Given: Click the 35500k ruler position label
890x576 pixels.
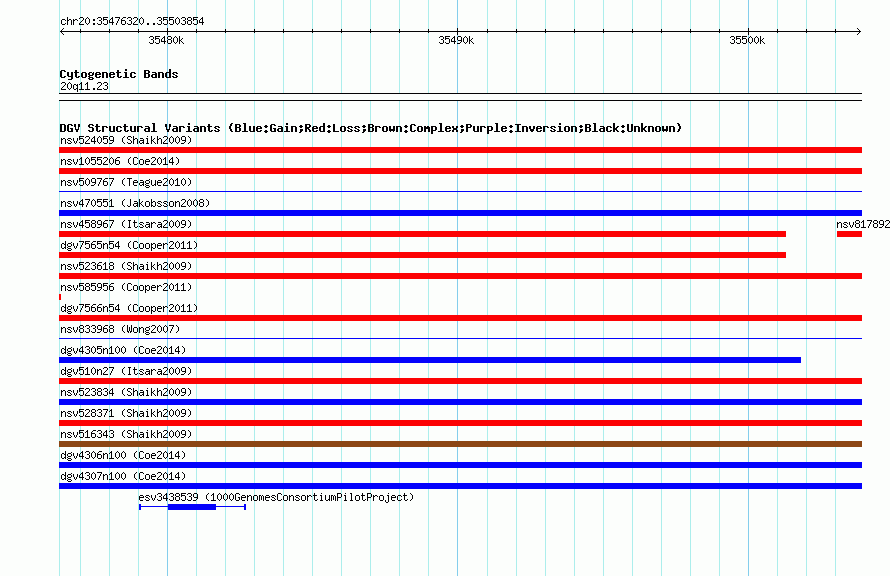Looking at the screenshot, I should 747,40.
